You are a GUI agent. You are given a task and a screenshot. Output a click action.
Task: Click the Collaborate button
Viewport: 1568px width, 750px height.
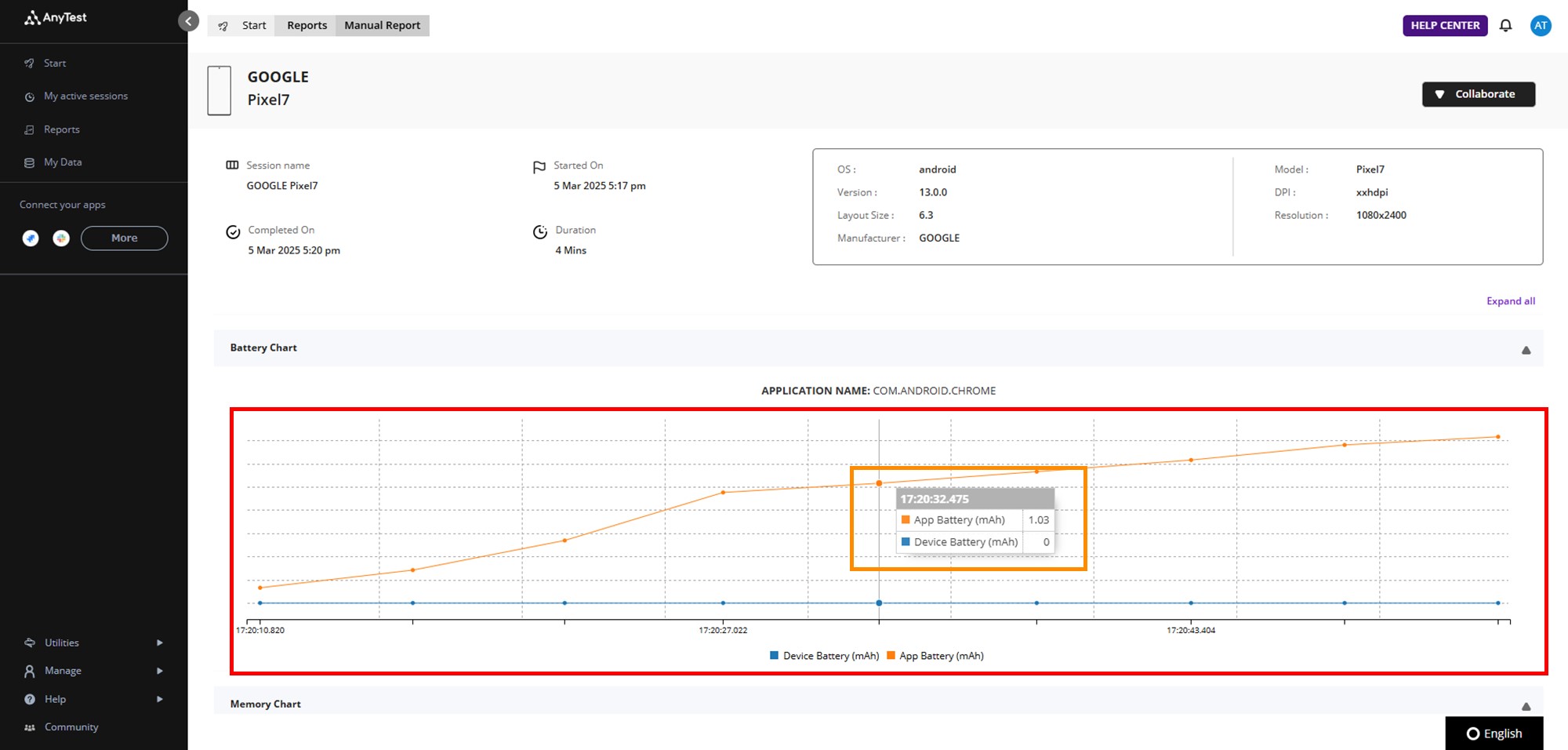(x=1478, y=94)
